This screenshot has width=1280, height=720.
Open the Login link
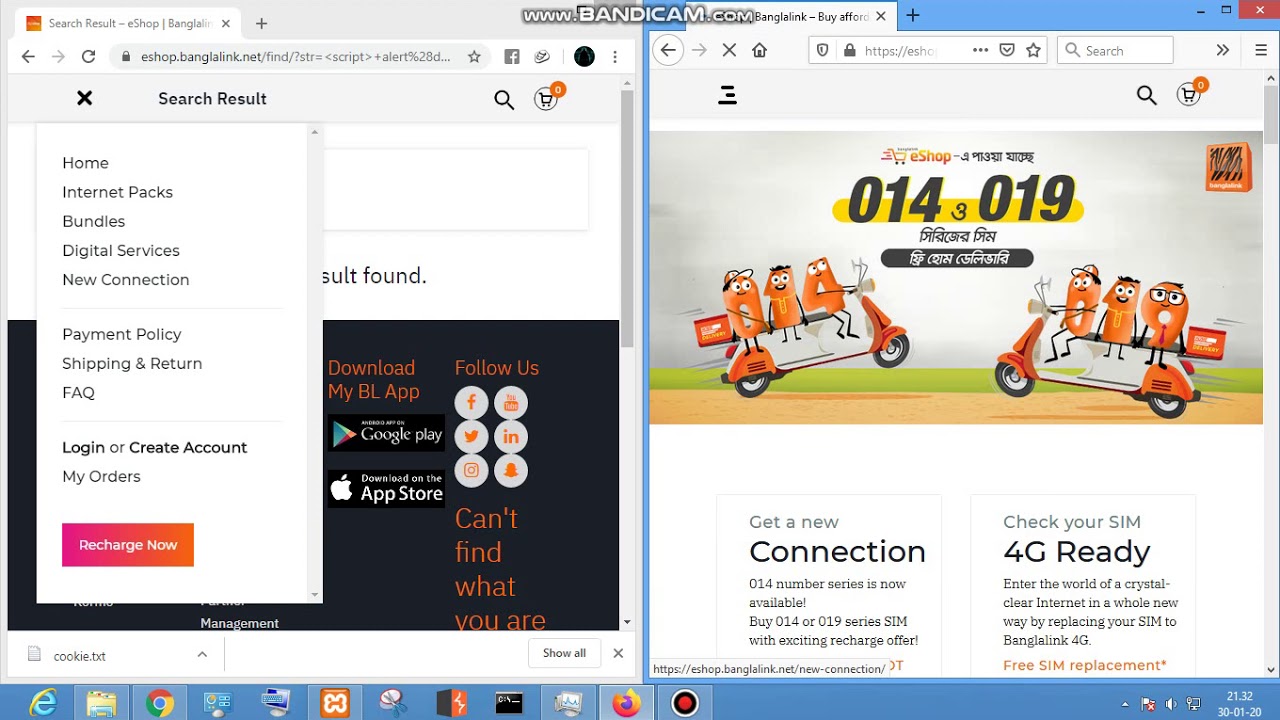pyautogui.click(x=83, y=448)
